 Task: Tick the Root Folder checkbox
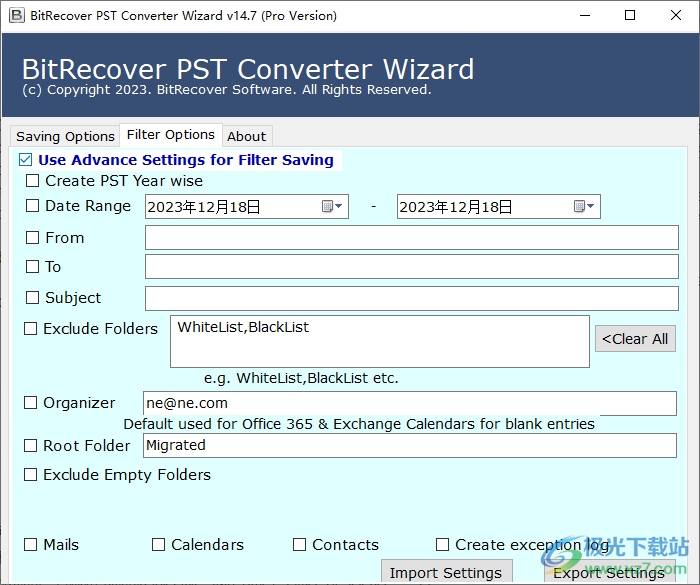[30, 446]
